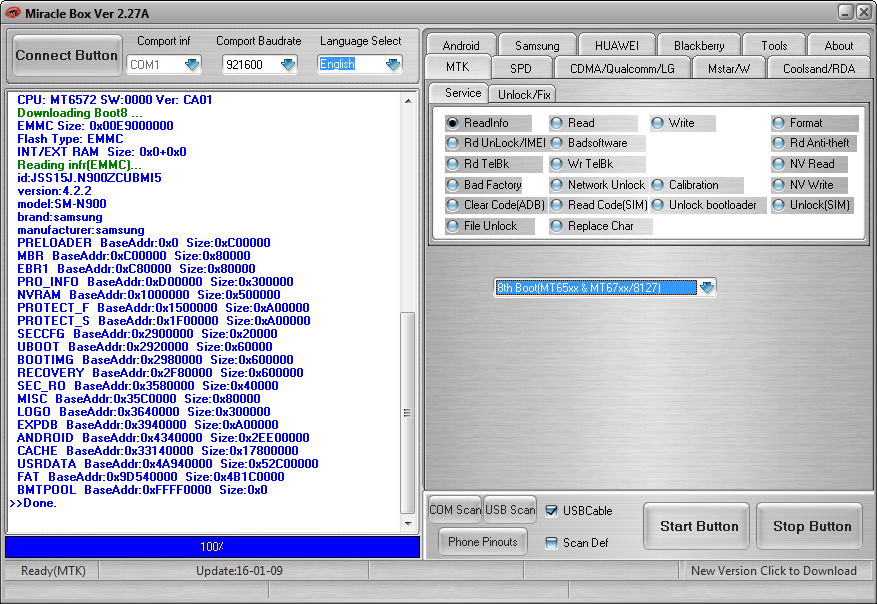Click the log scrollbar down arrow

(x=408, y=523)
